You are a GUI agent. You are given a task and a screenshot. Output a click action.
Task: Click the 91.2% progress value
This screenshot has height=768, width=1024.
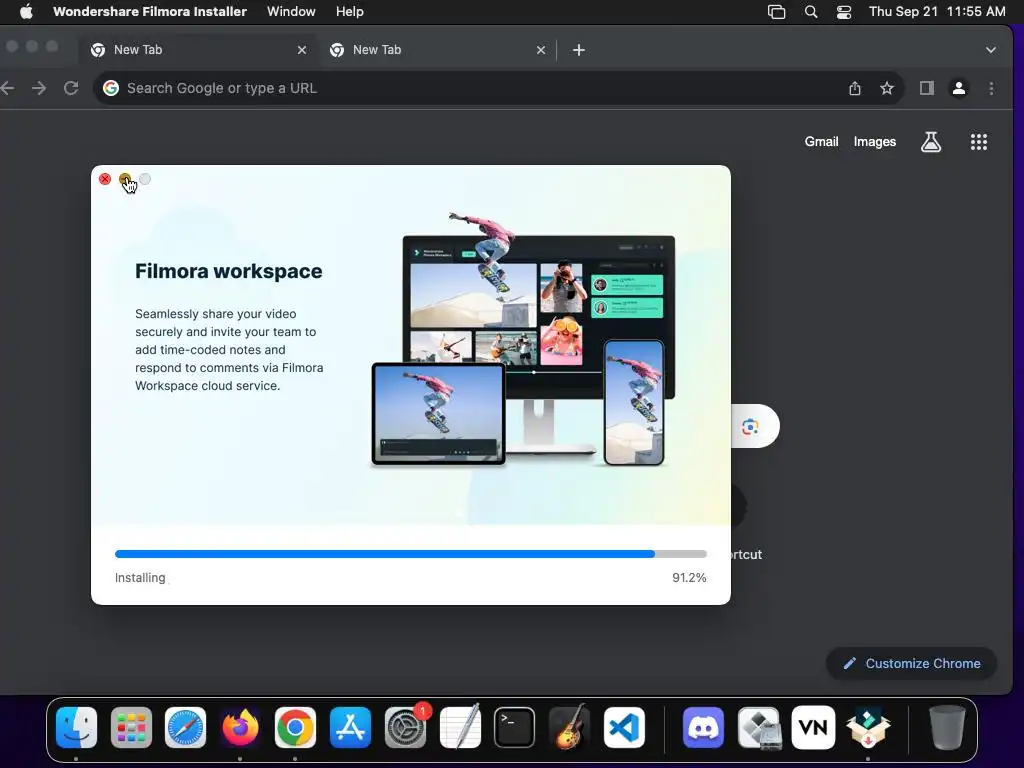click(689, 578)
